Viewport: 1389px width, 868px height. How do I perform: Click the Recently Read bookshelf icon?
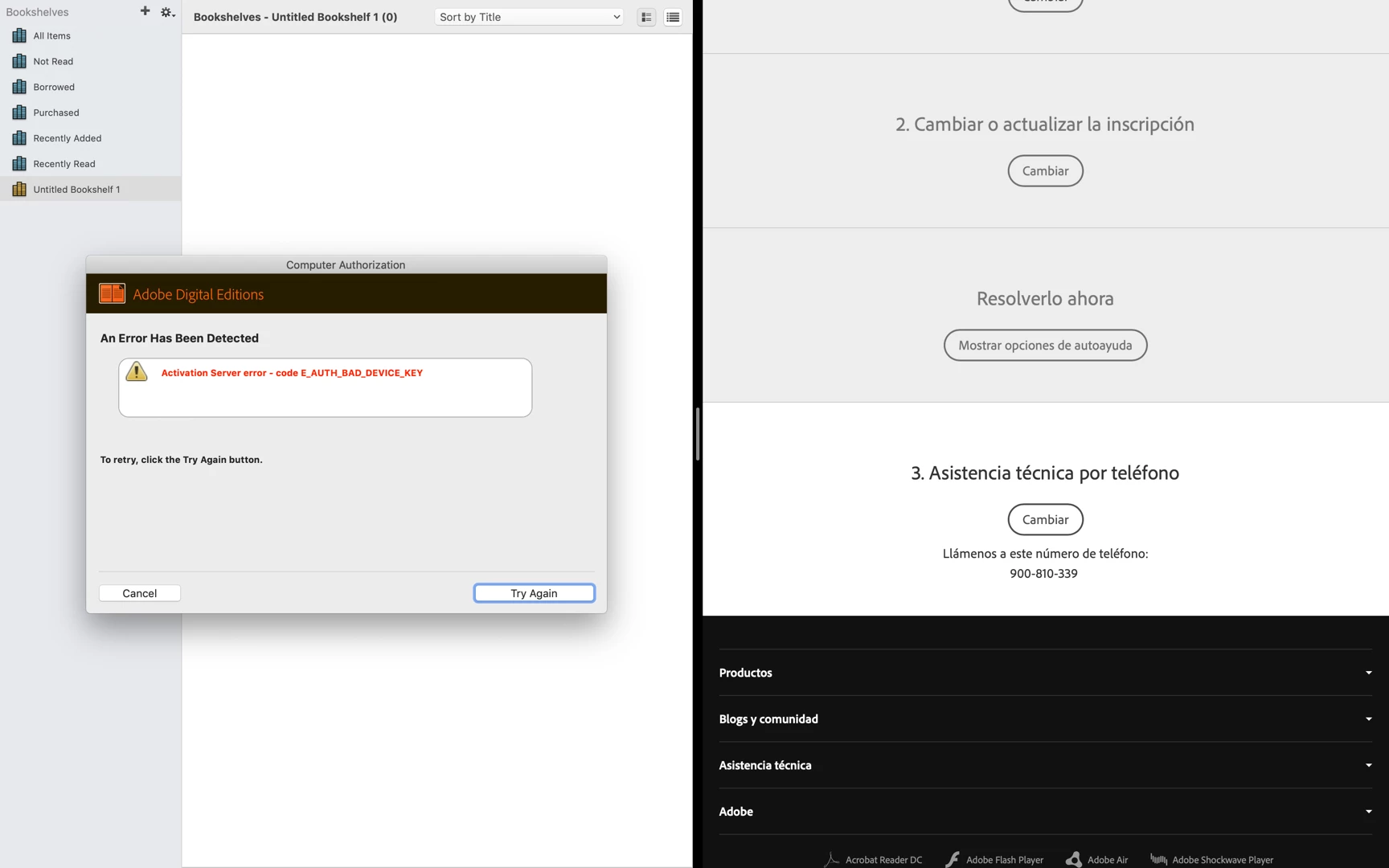[x=19, y=164]
